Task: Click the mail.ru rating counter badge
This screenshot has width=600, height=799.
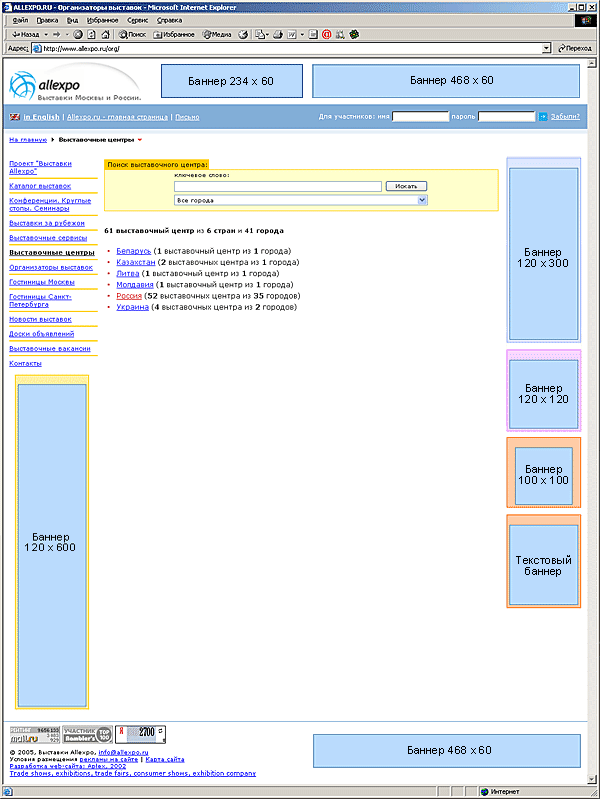Action: coord(35,734)
